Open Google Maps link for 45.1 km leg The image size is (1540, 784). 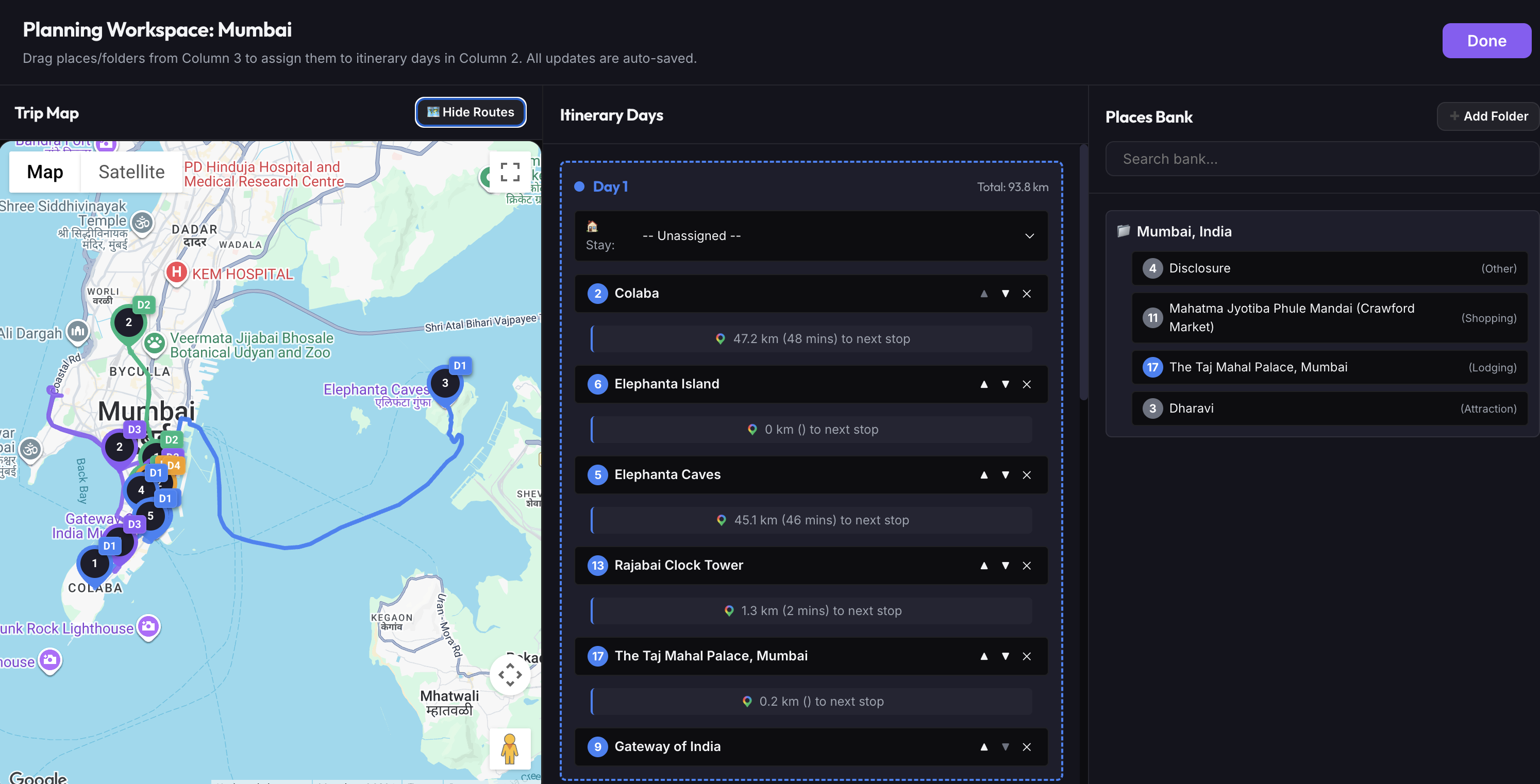[x=722, y=520]
